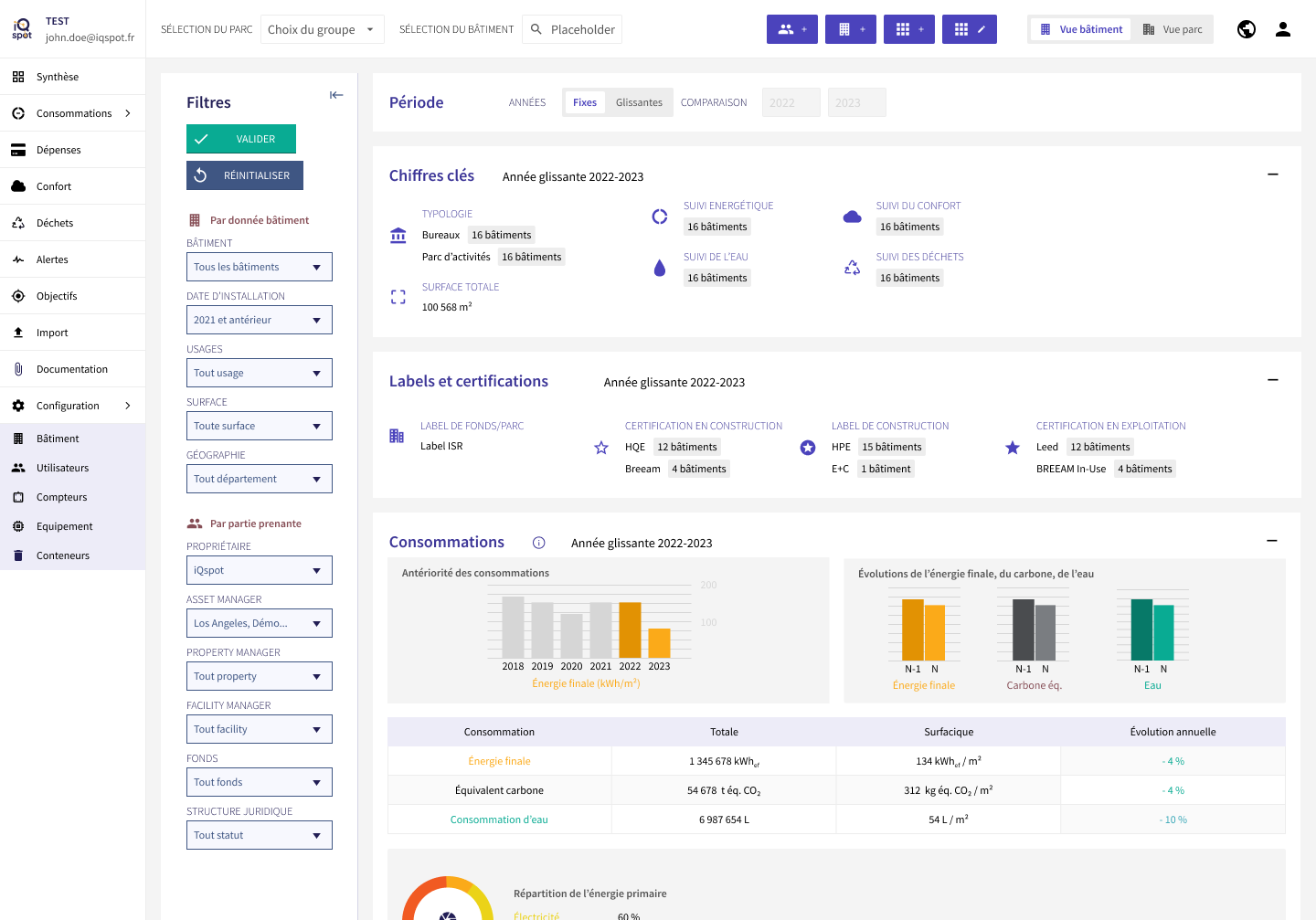Open the user account profile icon
This screenshot has height=920, width=1316.
click(1283, 29)
